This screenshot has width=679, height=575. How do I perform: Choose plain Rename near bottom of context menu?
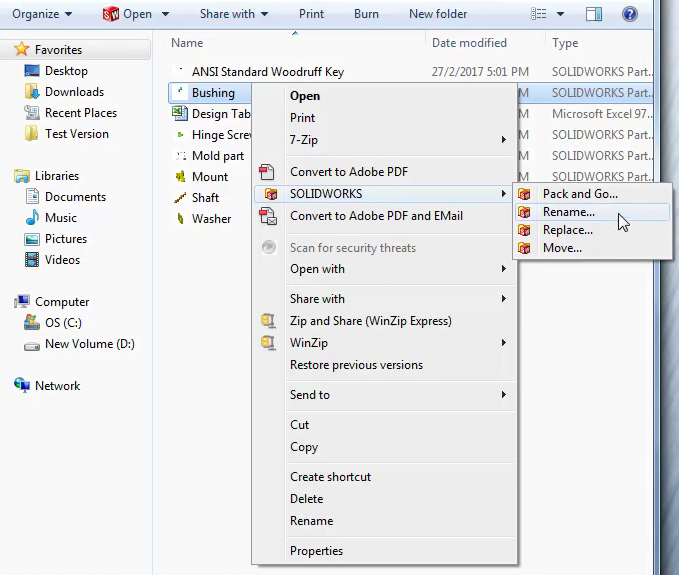pyautogui.click(x=312, y=521)
